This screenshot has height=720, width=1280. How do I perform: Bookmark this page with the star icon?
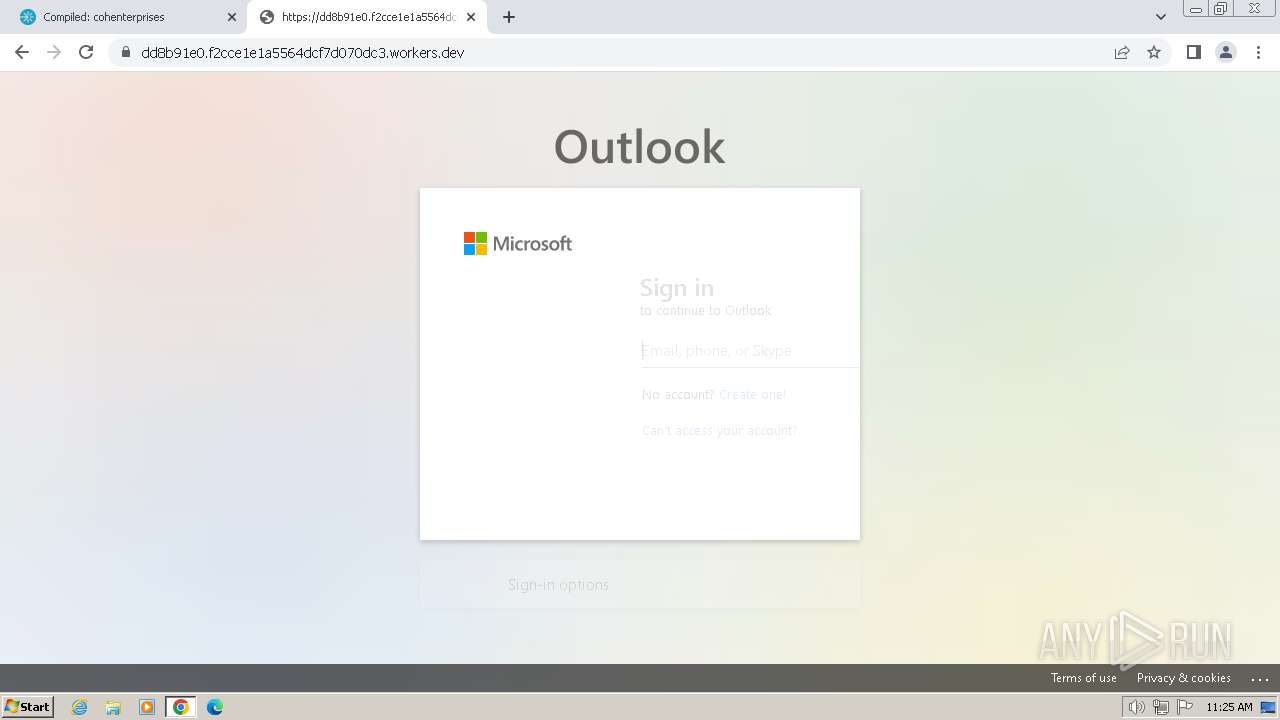click(1154, 52)
